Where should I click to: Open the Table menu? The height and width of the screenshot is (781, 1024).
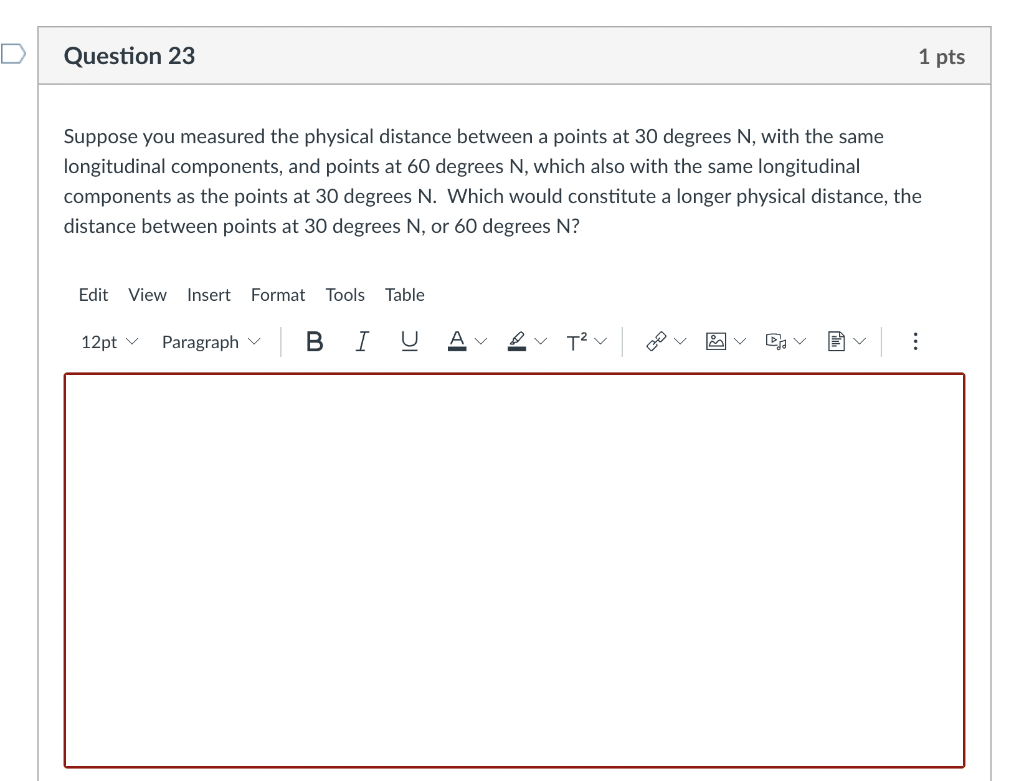(404, 295)
